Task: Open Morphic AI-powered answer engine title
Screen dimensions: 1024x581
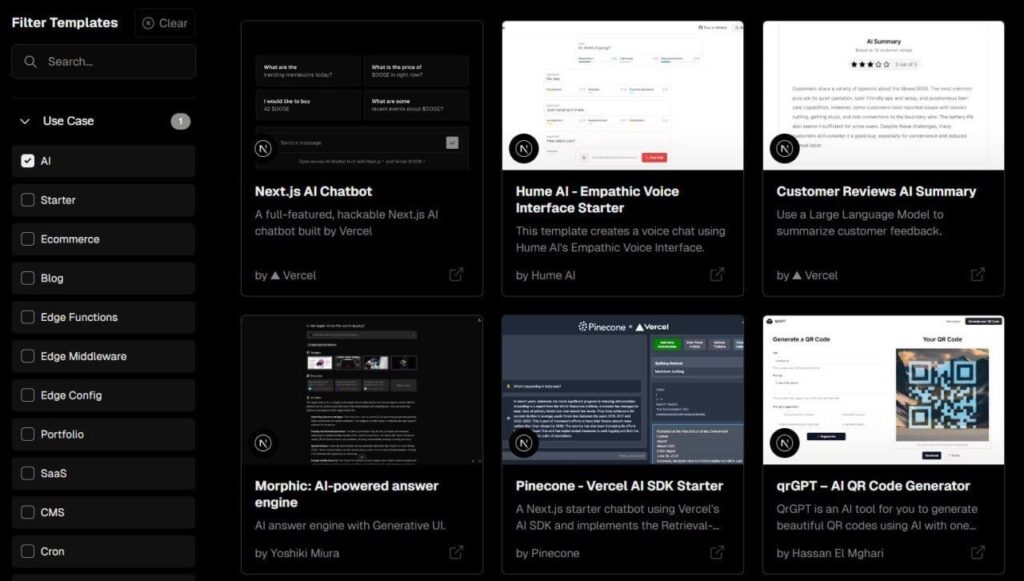Action: coord(346,494)
